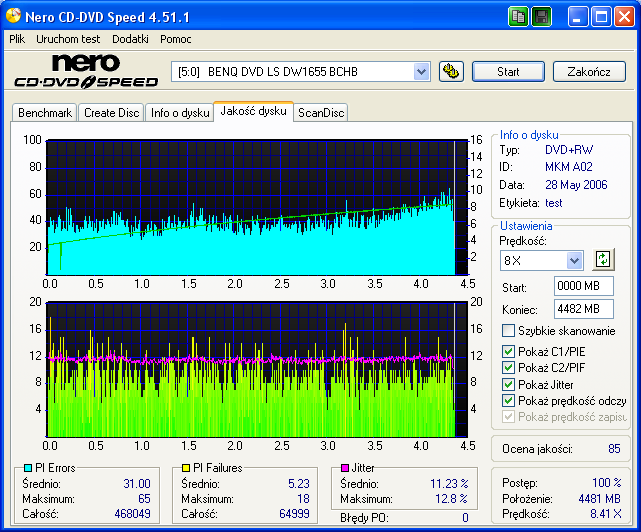641x532 pixels.
Task: Toggle the Pokaż C2/PIF checkbox
Action: tap(508, 368)
